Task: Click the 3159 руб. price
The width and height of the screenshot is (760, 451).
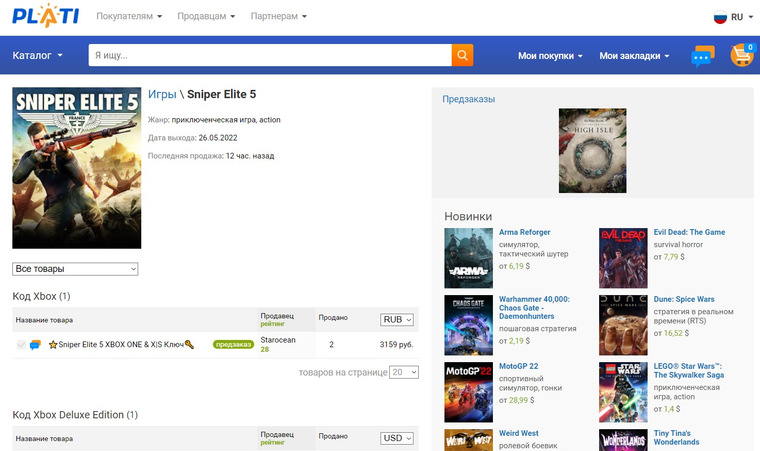Action: 396,345
